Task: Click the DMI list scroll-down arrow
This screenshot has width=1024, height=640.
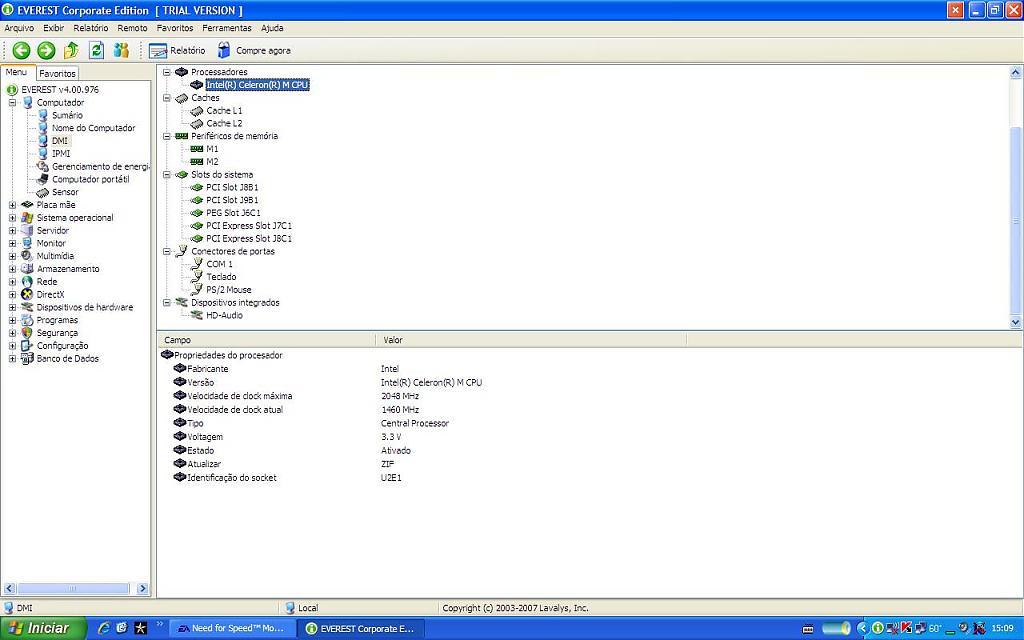Action: (1016, 322)
